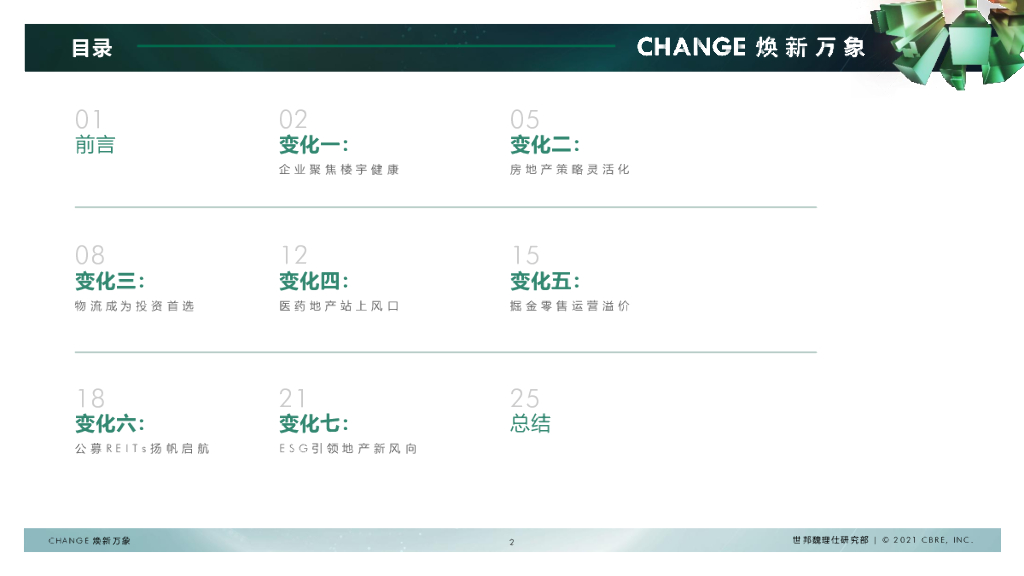This screenshot has width=1024, height=576.
Task: Select the 物流成为投资首选 subtitle
Action: tap(135, 306)
